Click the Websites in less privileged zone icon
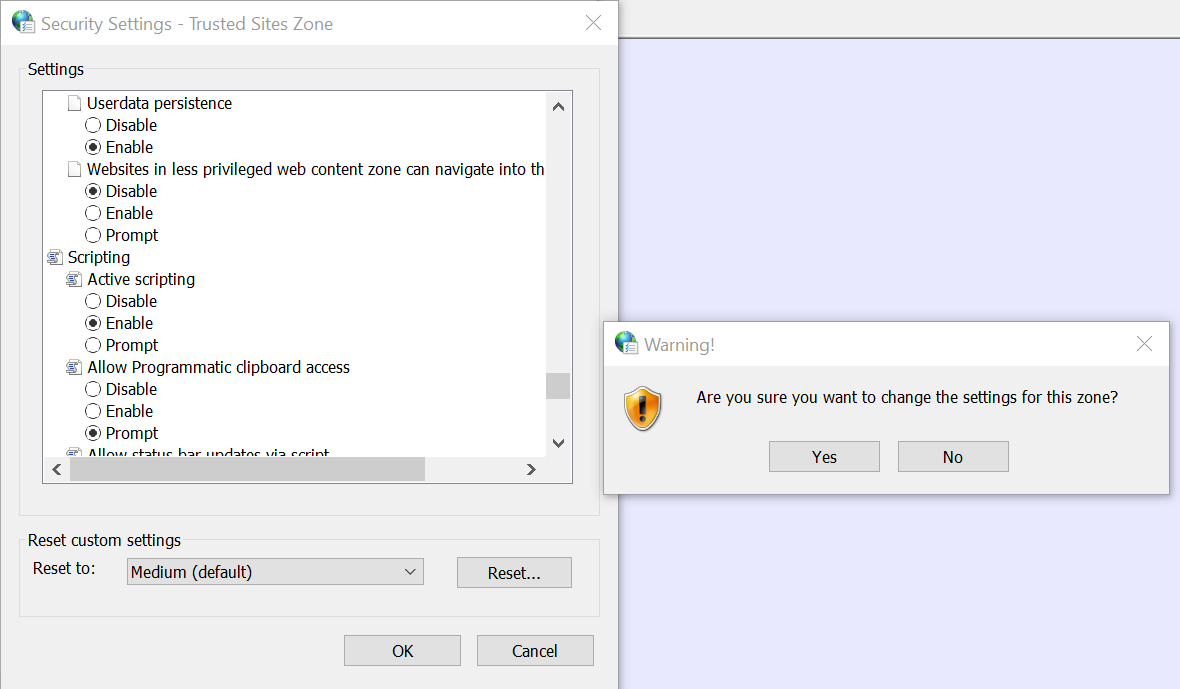Viewport: 1180px width, 689px height. [x=74, y=169]
